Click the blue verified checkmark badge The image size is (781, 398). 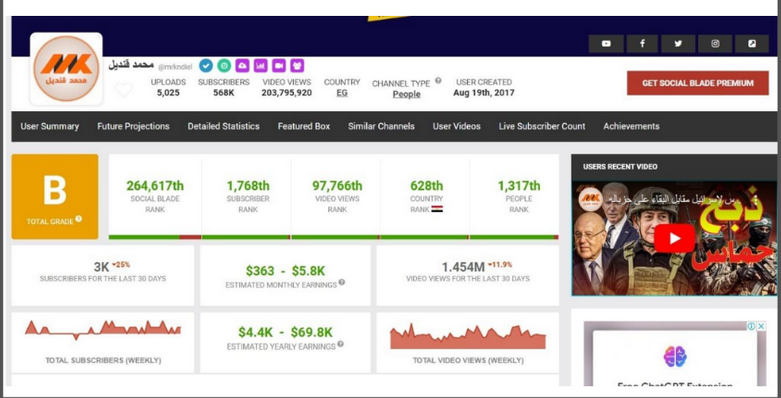[206, 65]
